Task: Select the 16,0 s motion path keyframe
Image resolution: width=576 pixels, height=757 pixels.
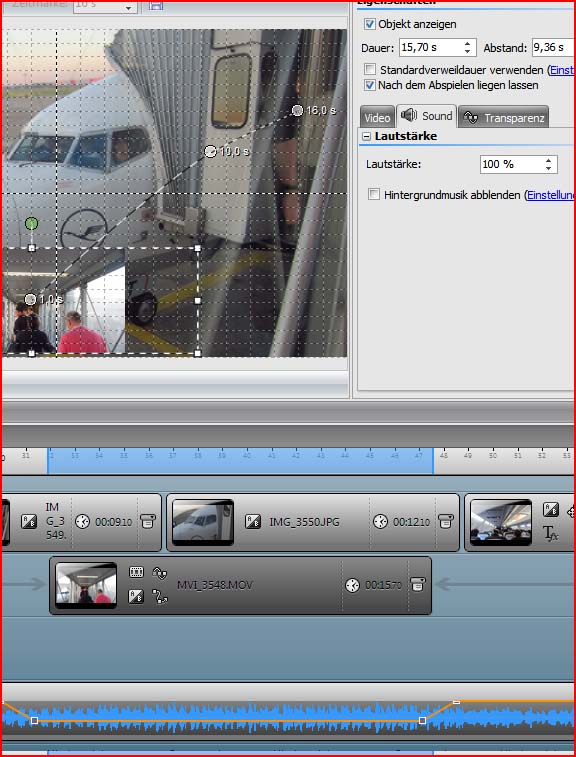Action: 297,111
